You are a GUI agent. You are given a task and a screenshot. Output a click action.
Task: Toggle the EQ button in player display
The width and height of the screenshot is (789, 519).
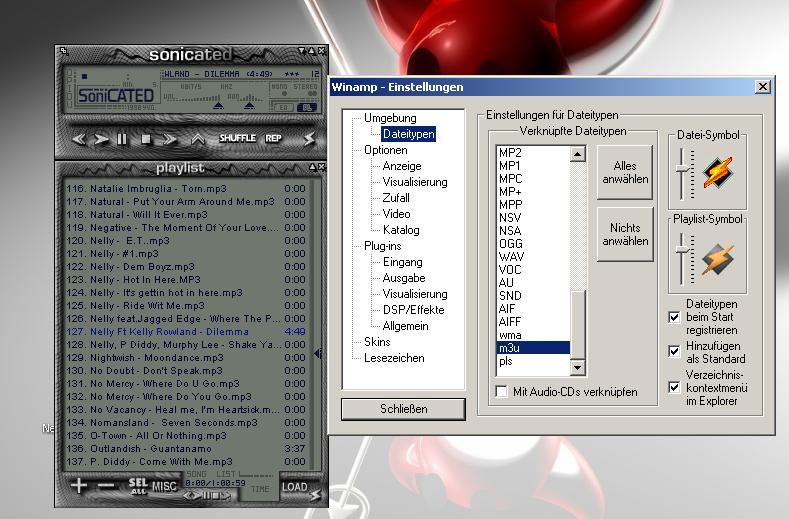click(283, 107)
